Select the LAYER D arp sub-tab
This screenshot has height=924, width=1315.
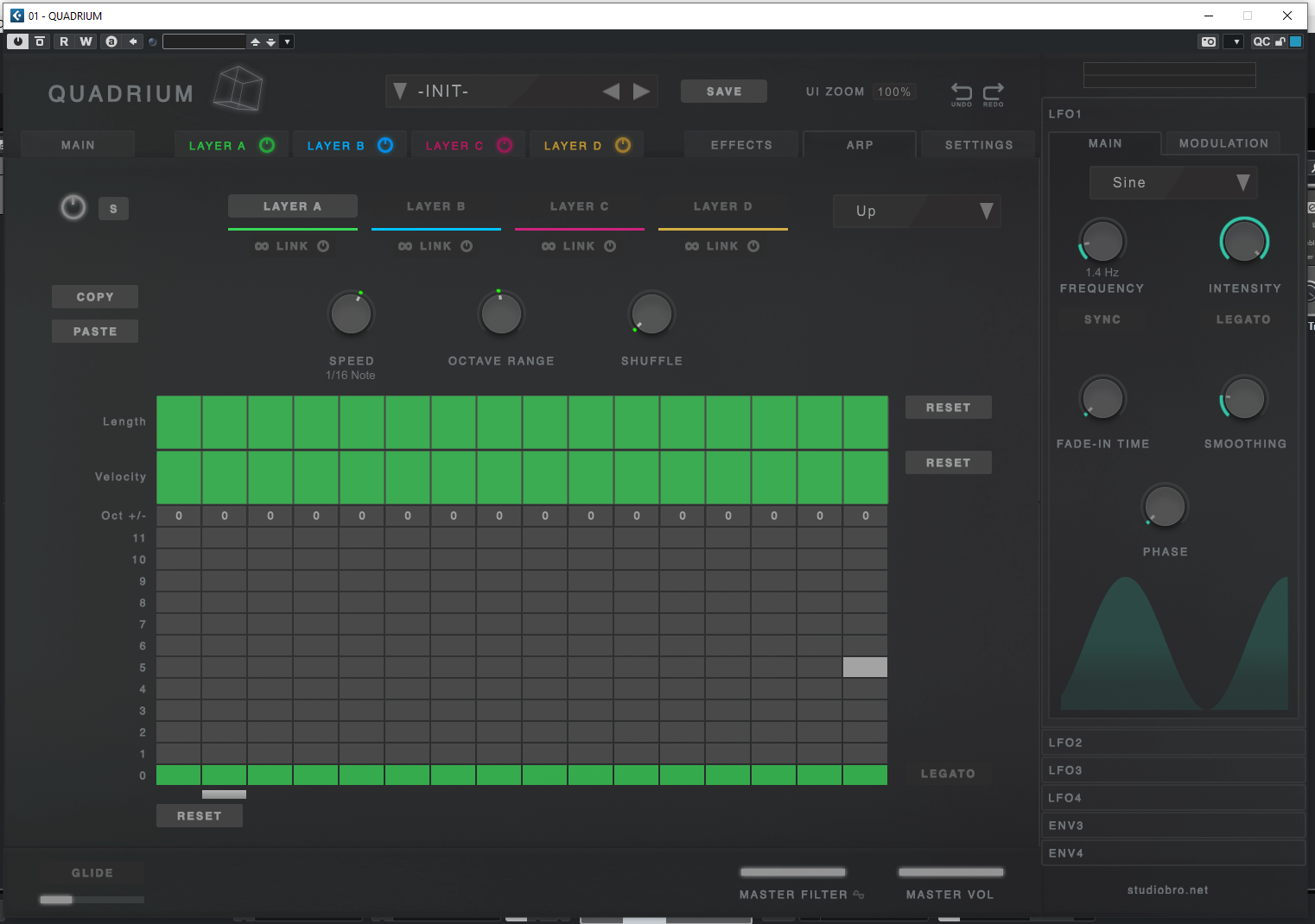coord(723,206)
